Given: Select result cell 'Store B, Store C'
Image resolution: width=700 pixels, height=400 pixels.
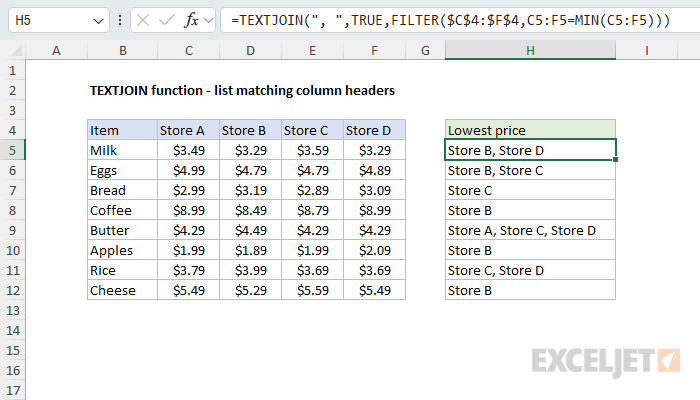Looking at the screenshot, I should pyautogui.click(x=530, y=171).
